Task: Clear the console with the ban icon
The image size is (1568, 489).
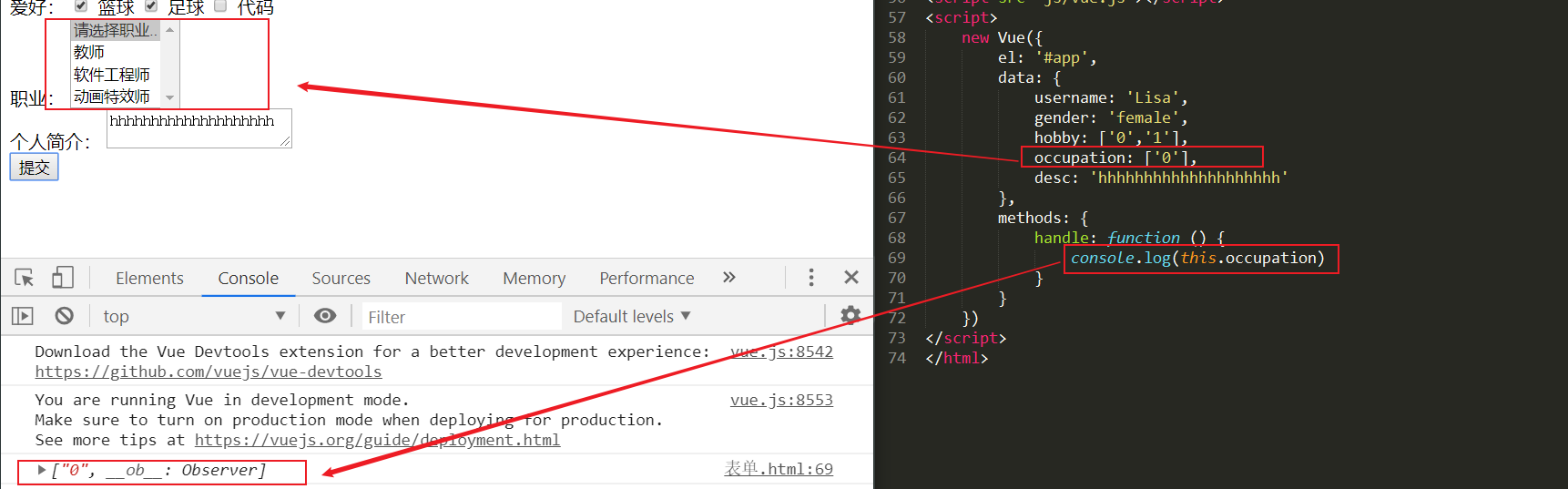Action: [64, 316]
